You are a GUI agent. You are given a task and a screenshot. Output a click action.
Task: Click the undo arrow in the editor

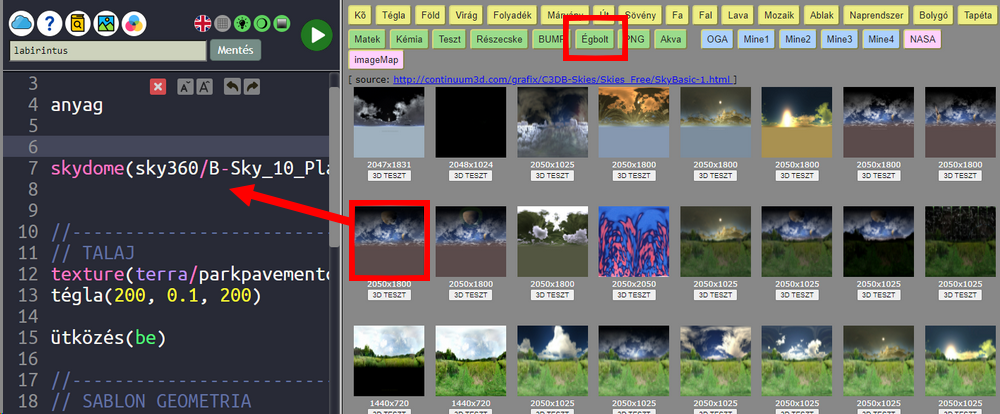click(x=232, y=87)
